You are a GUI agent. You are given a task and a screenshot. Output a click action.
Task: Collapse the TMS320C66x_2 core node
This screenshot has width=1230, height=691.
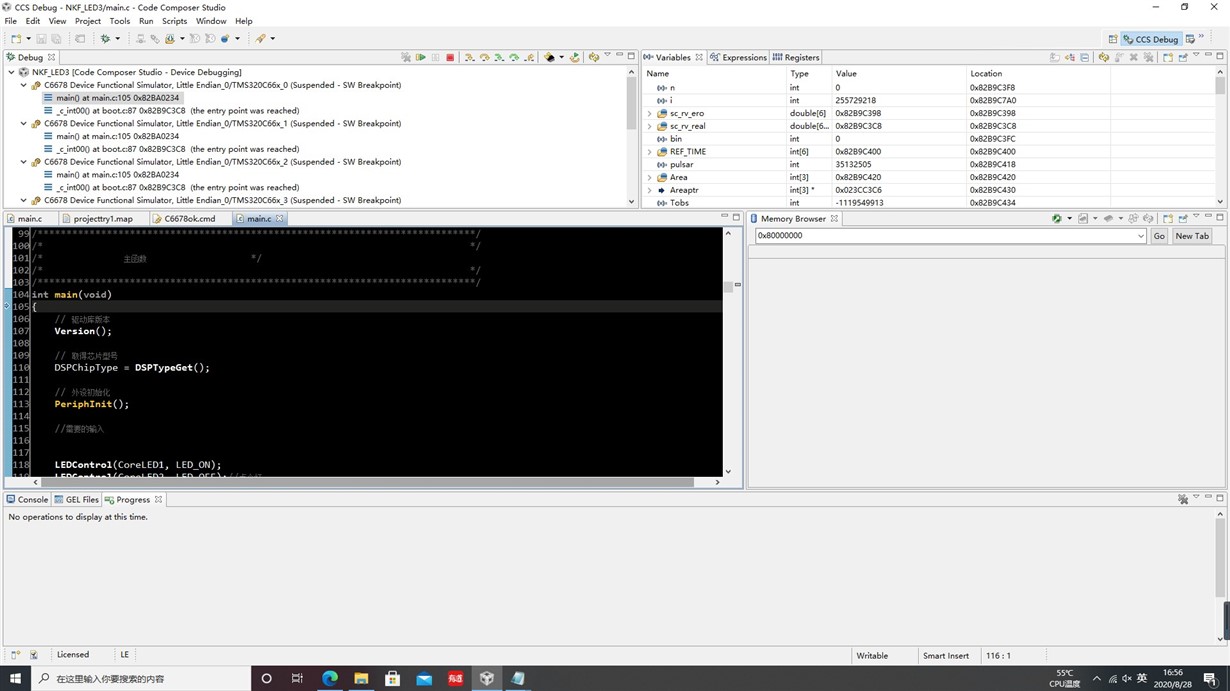point(23,162)
